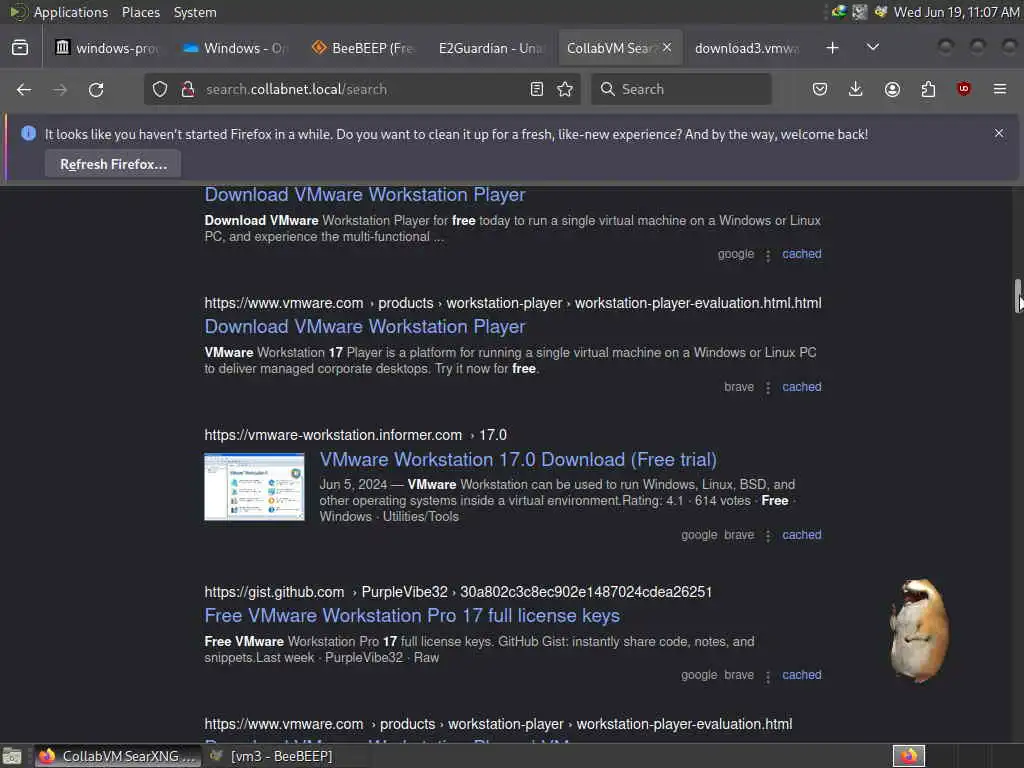The height and width of the screenshot is (768, 1024).
Task: Toggle reader view icon in address bar
Action: click(x=537, y=89)
